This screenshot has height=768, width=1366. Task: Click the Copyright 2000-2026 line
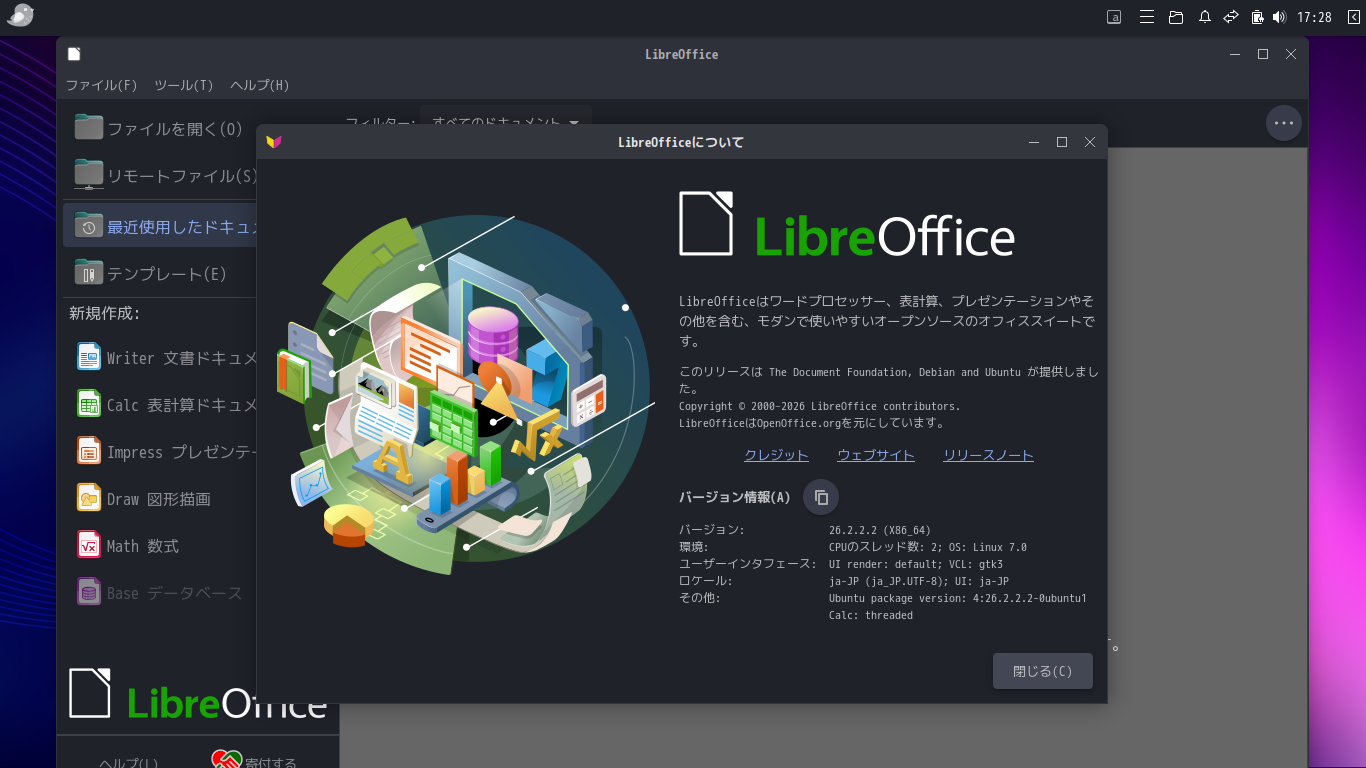coord(819,406)
